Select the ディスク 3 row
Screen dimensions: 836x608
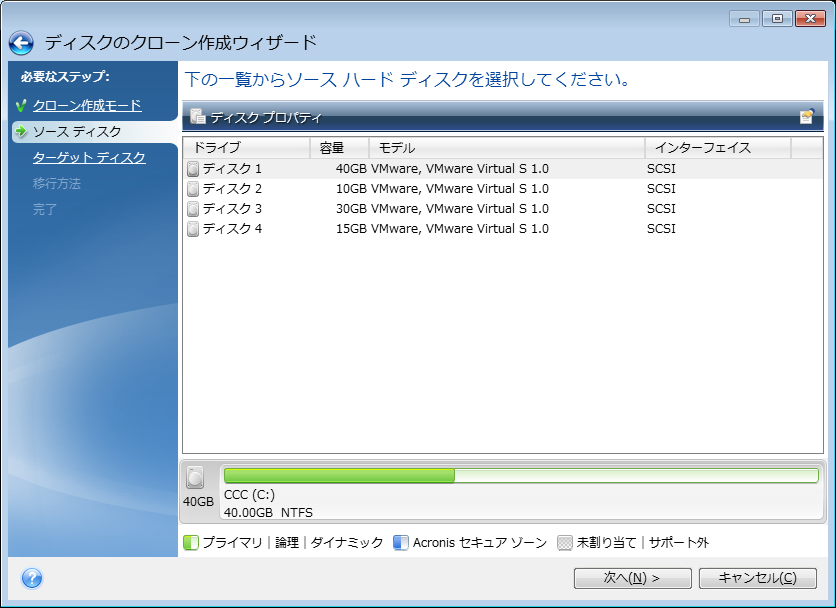click(503, 209)
